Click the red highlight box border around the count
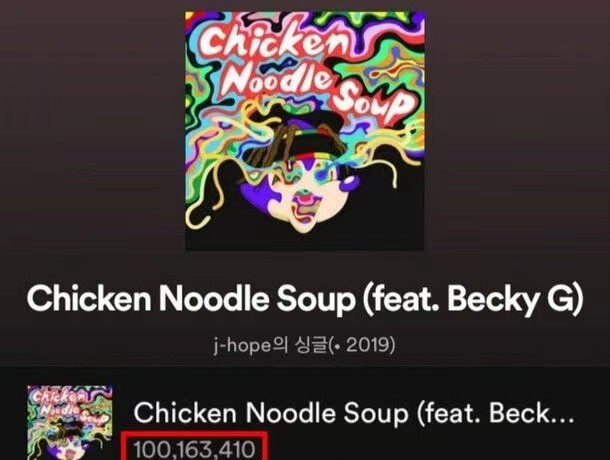The height and width of the screenshot is (460, 610). click(195, 433)
